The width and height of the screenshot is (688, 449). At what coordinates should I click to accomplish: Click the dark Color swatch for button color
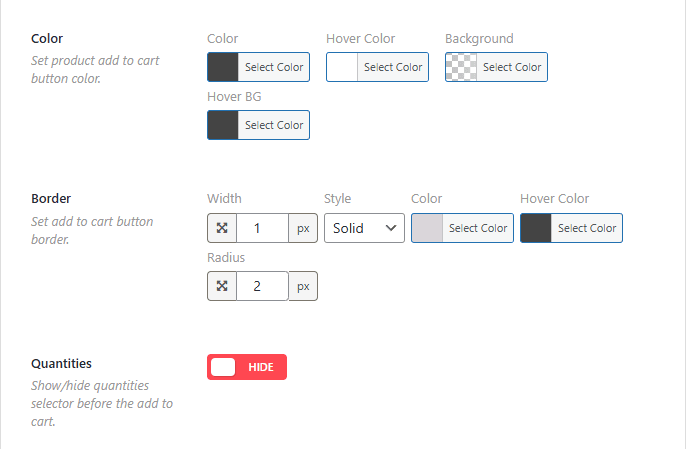click(x=223, y=67)
